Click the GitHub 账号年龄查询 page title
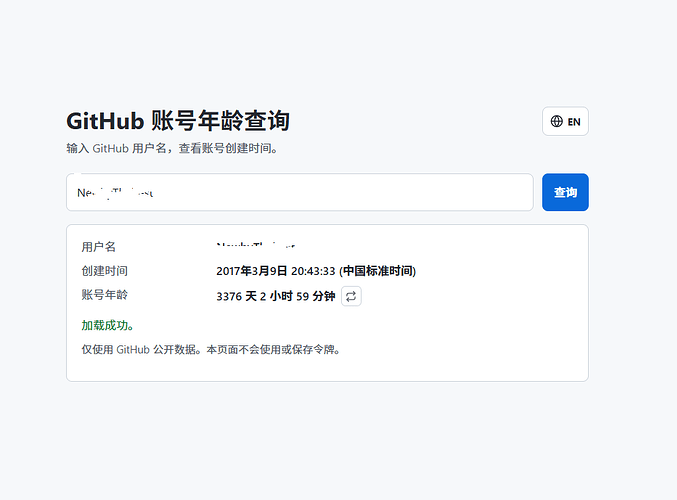 tap(178, 120)
